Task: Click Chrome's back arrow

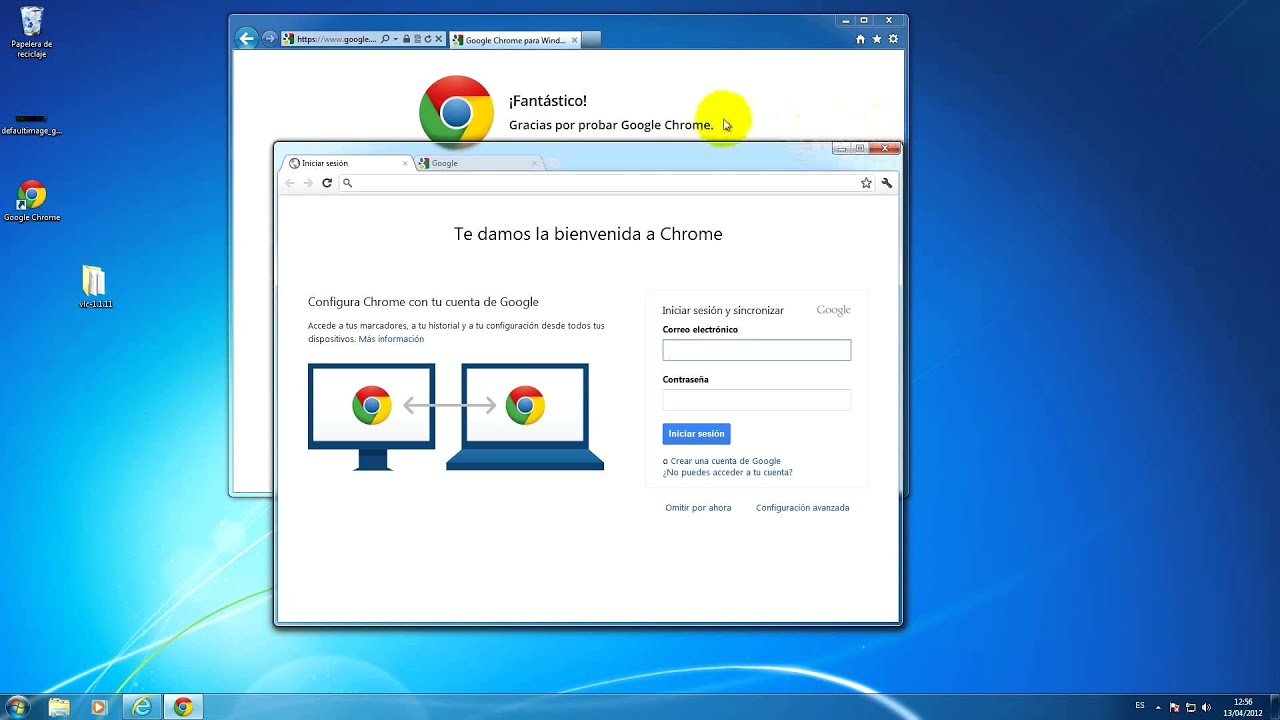Action: (x=290, y=183)
